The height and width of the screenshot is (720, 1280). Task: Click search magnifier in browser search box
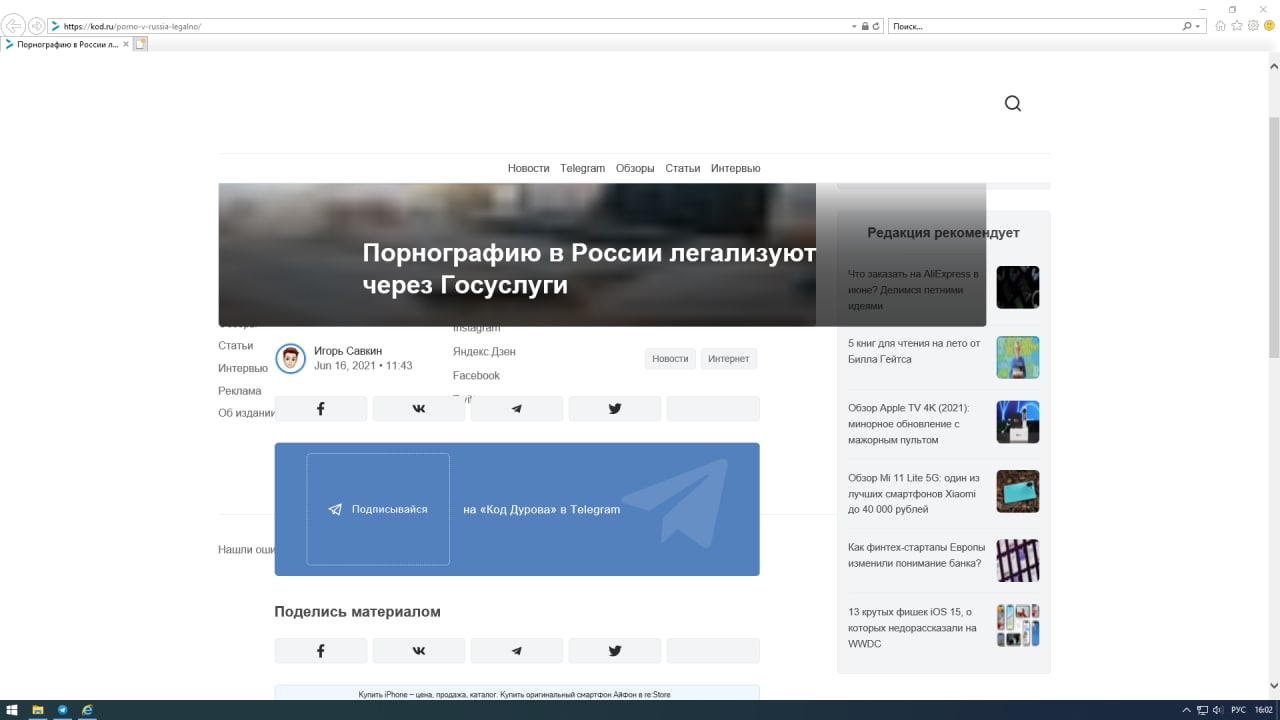1187,26
